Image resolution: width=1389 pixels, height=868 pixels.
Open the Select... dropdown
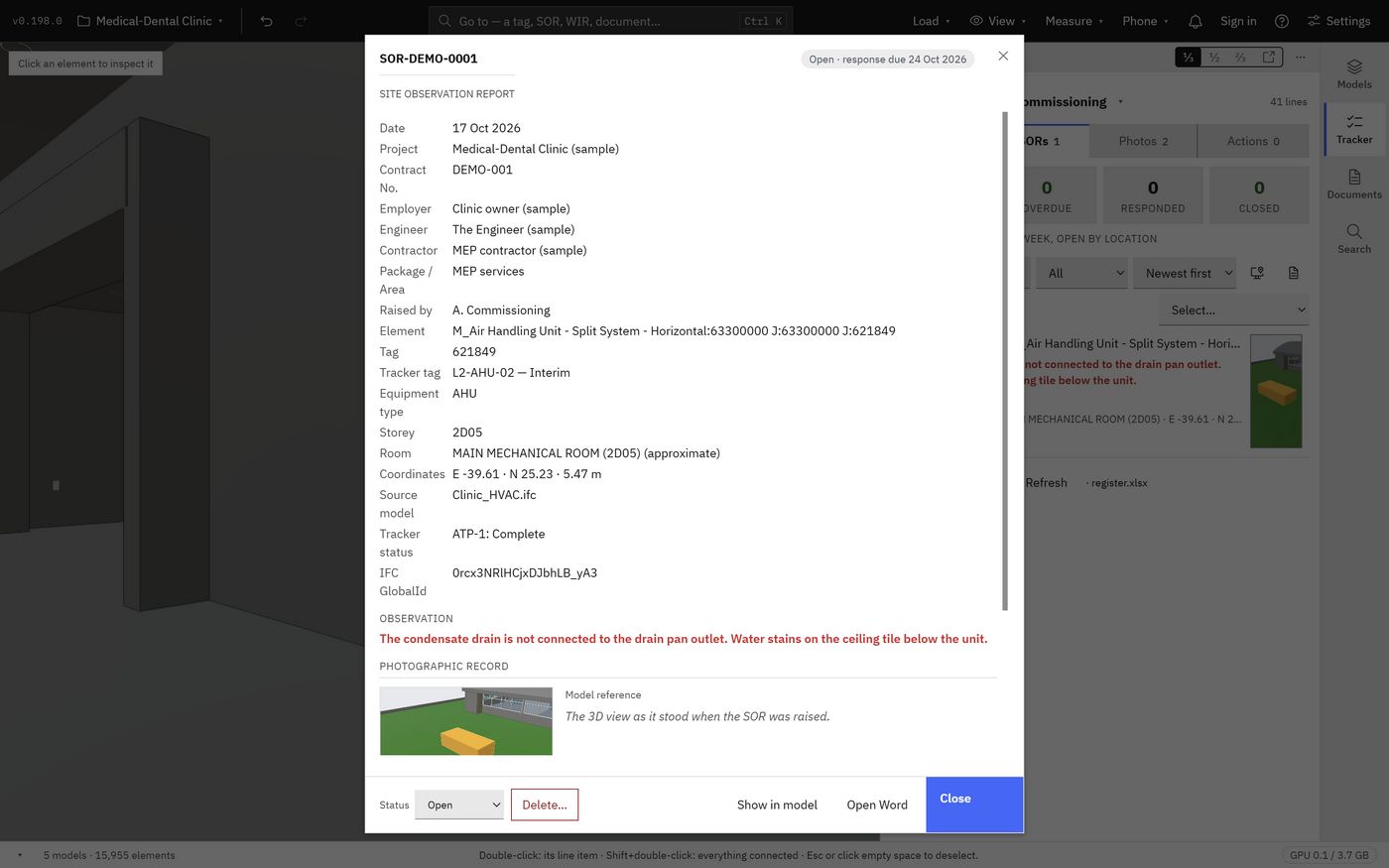[x=1233, y=310]
